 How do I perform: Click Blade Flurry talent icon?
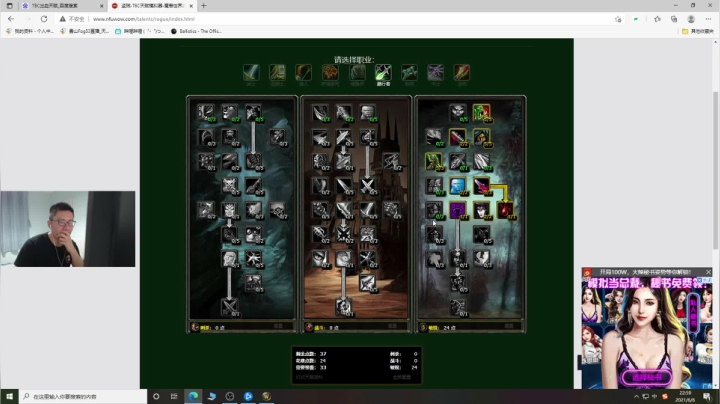pyautogui.click(x=343, y=210)
